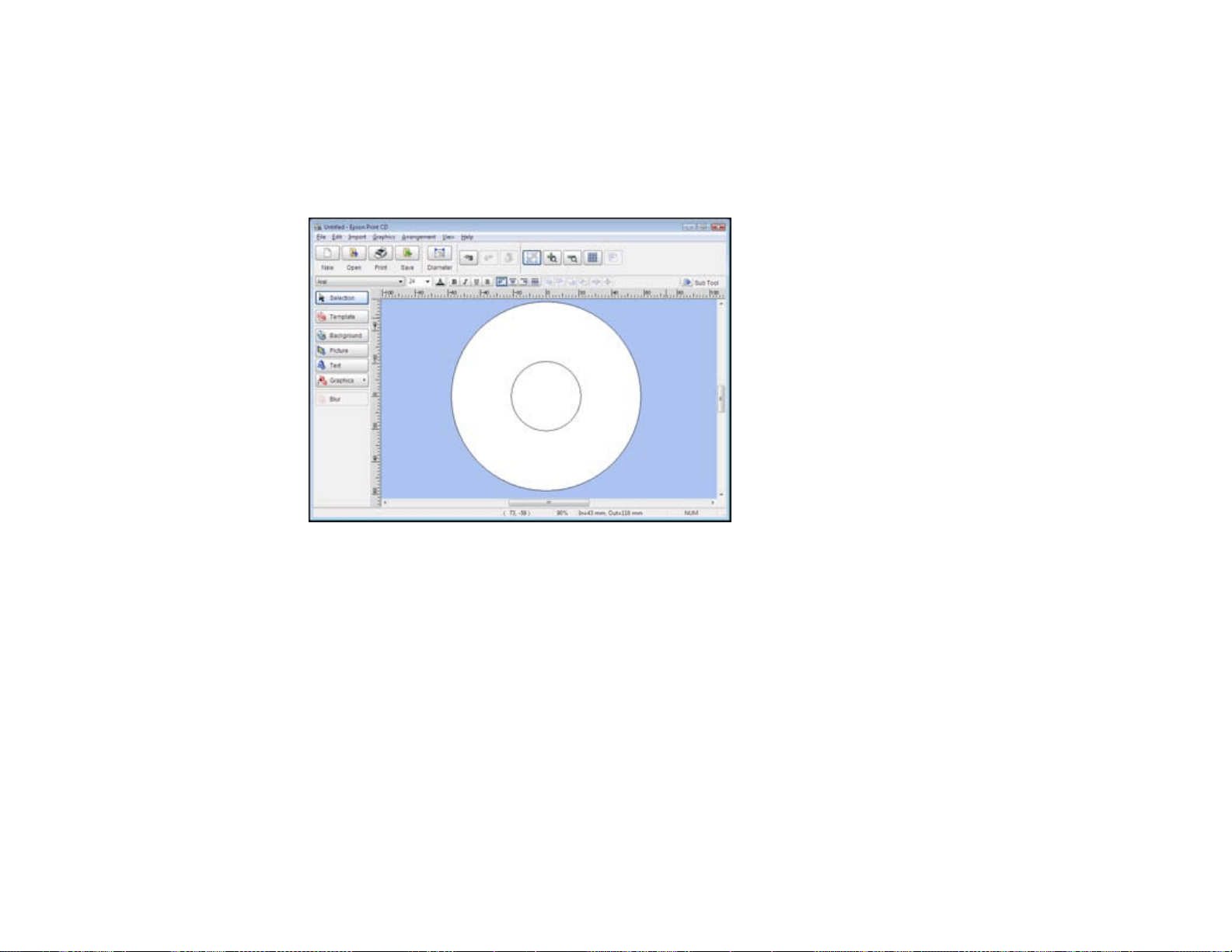Open the File menu
Image resolution: width=1232 pixels, height=952 pixels.
(x=321, y=236)
